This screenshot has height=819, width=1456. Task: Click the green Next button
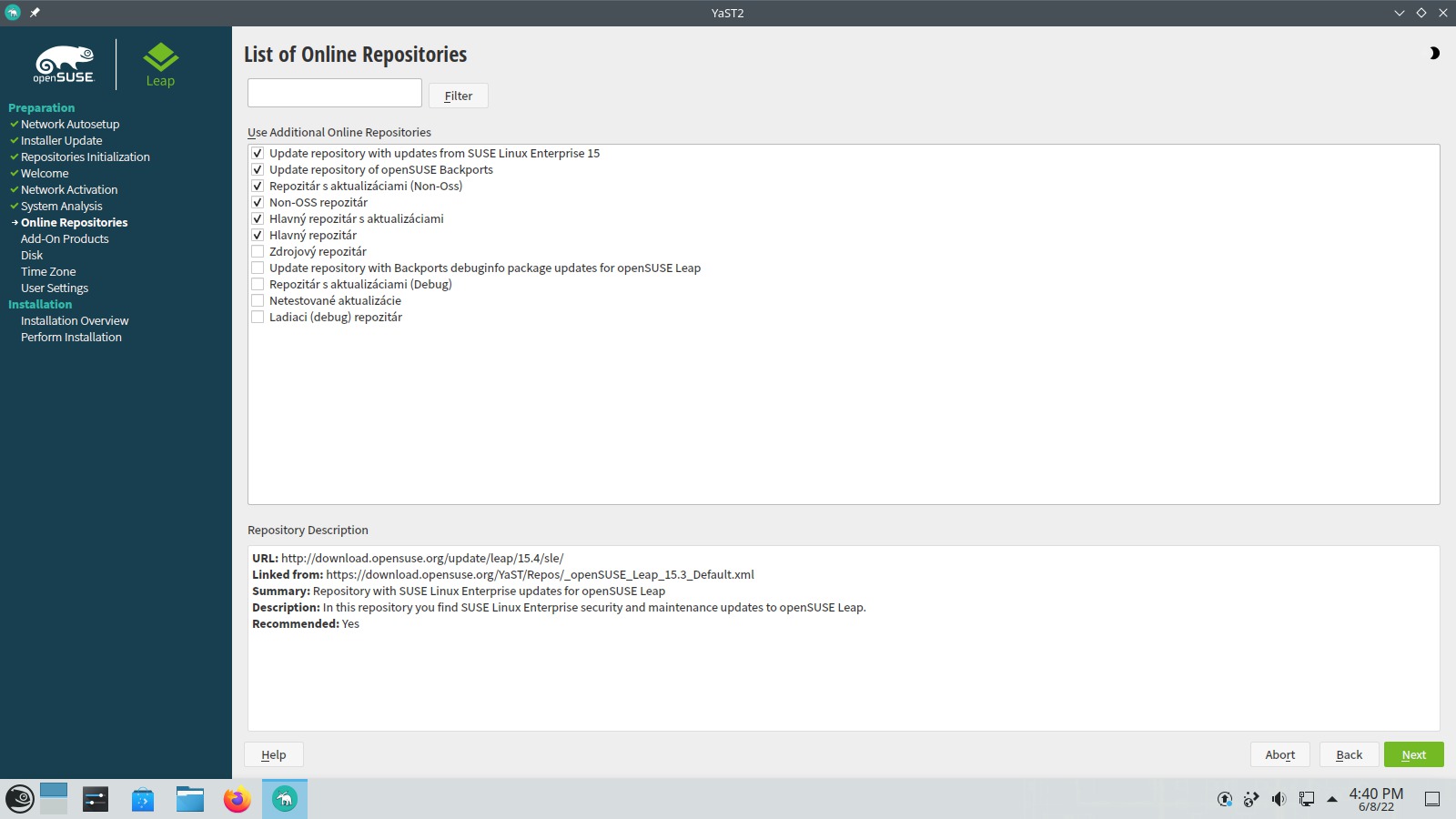[x=1414, y=754]
